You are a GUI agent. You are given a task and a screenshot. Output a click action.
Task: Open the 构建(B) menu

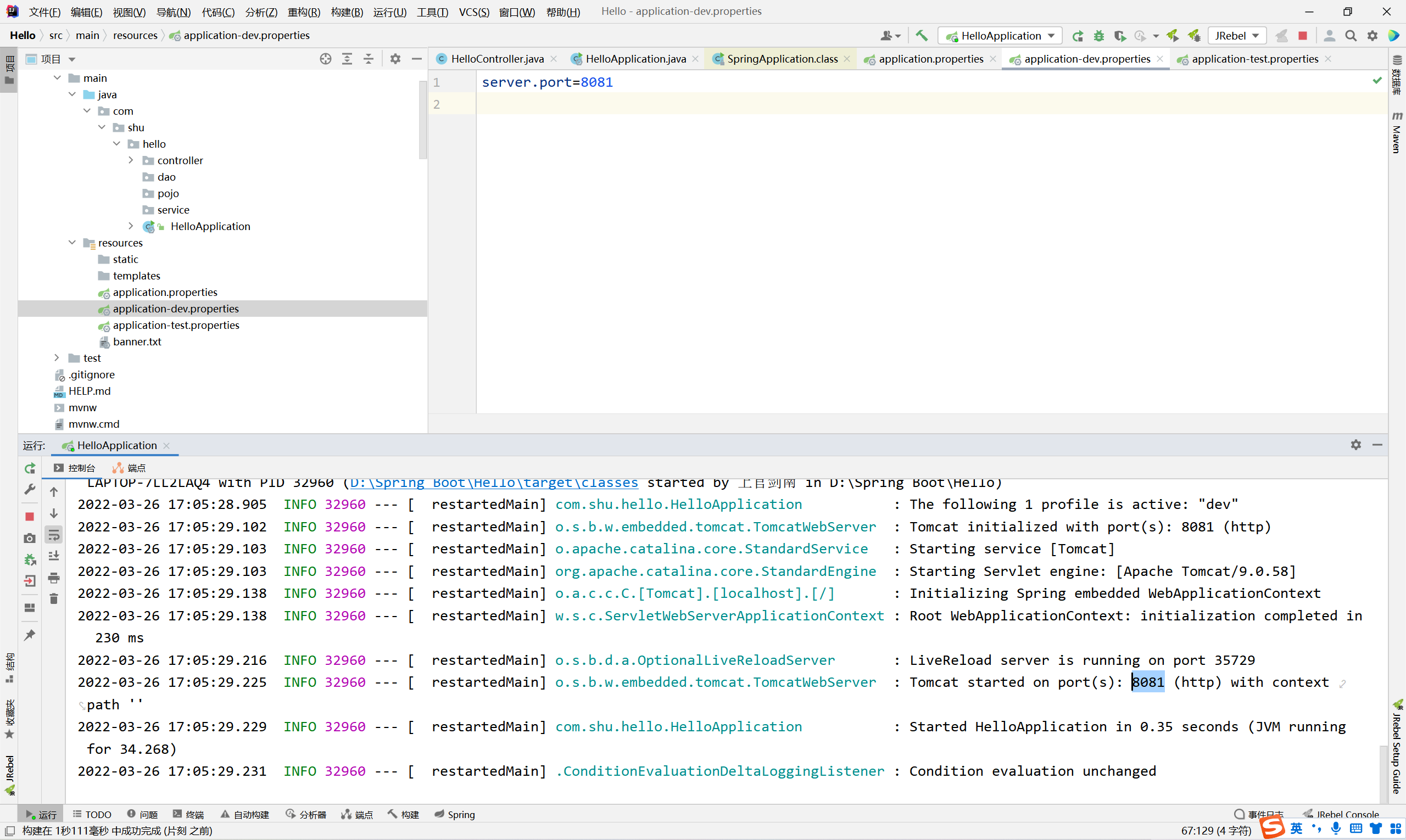pyautogui.click(x=347, y=12)
